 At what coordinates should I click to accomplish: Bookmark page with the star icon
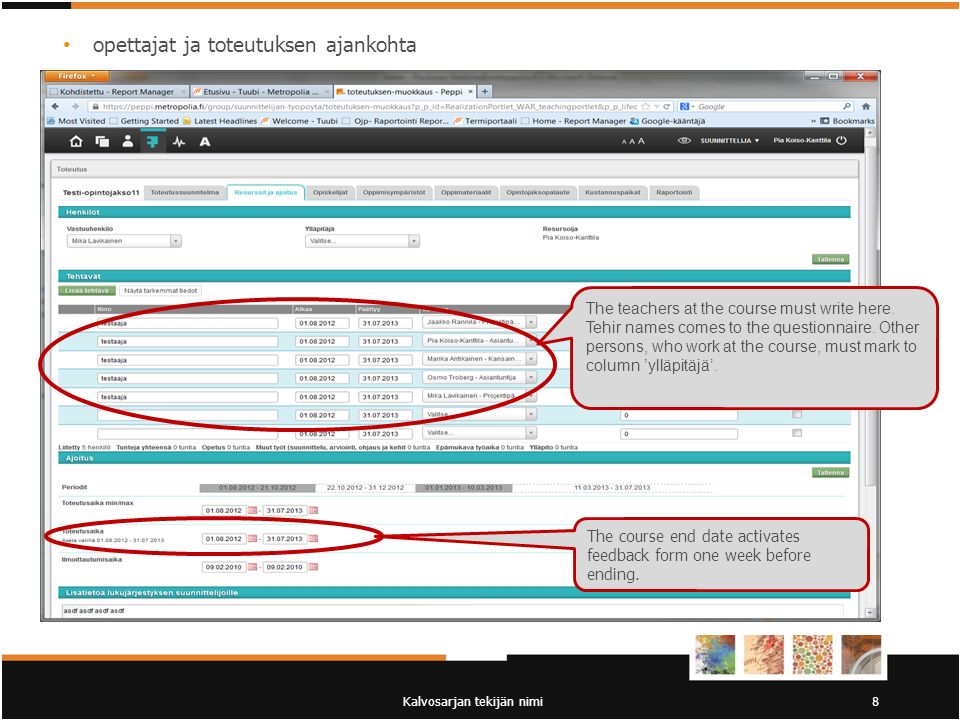pyautogui.click(x=645, y=107)
